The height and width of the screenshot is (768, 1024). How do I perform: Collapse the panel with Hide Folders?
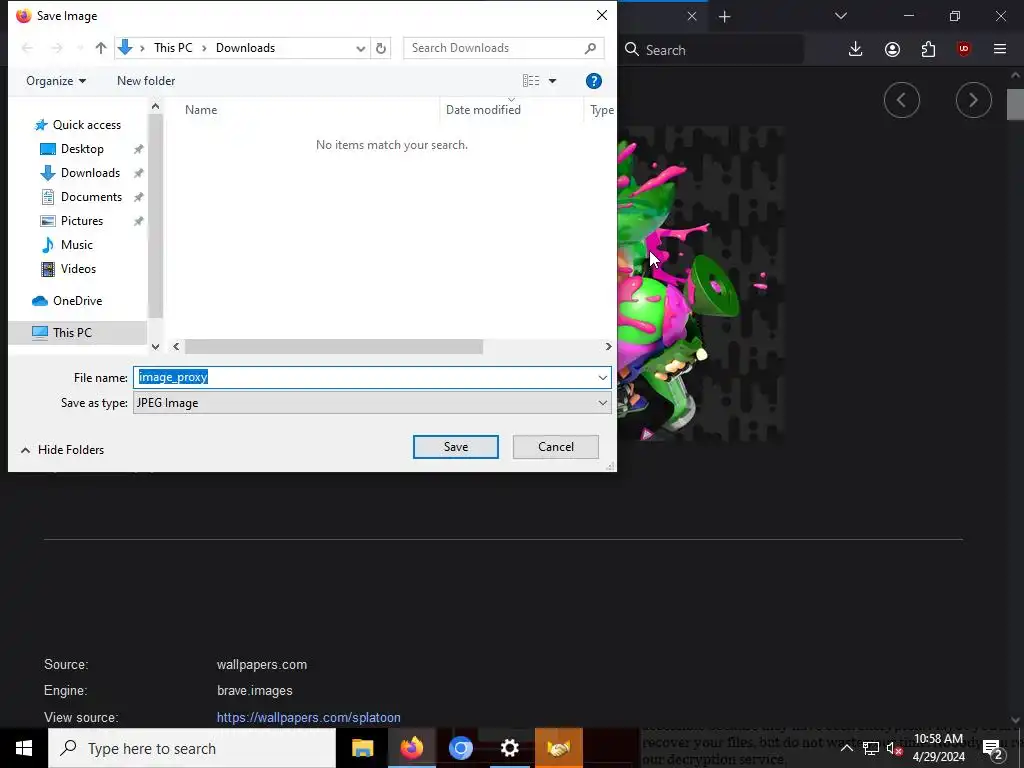pos(62,450)
